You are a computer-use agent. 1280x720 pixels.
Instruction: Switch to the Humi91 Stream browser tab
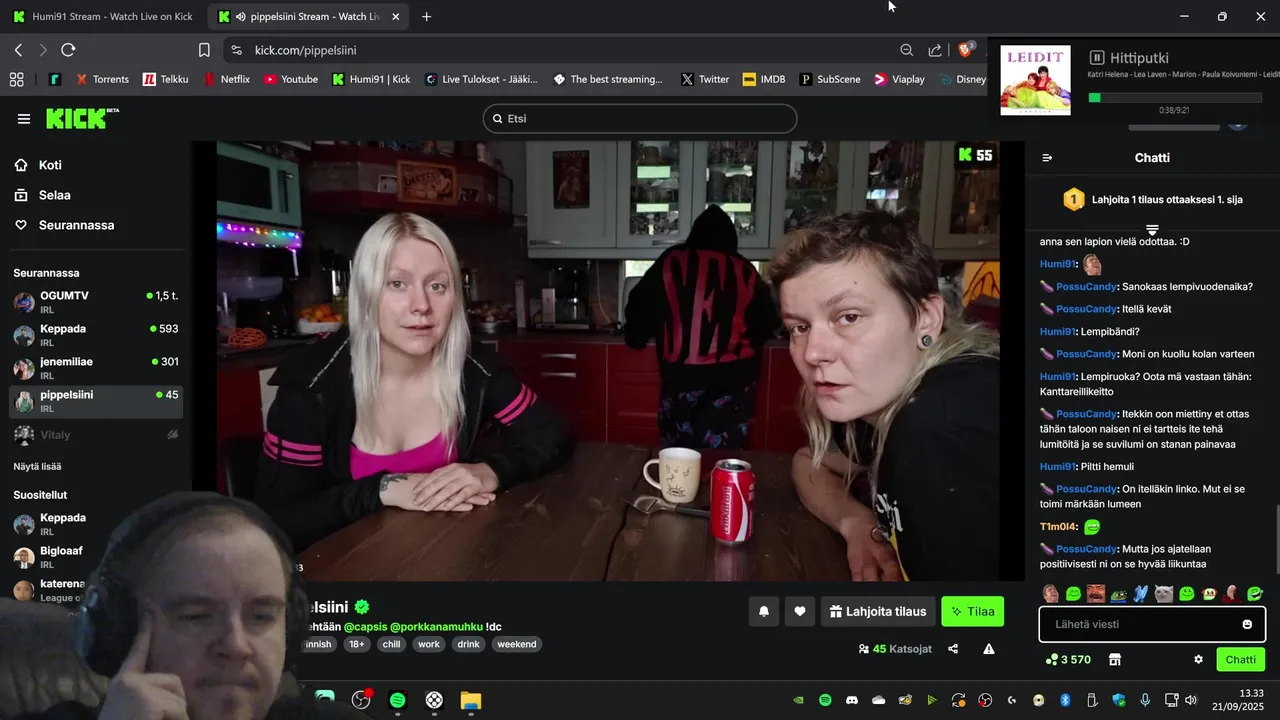[x=102, y=17]
